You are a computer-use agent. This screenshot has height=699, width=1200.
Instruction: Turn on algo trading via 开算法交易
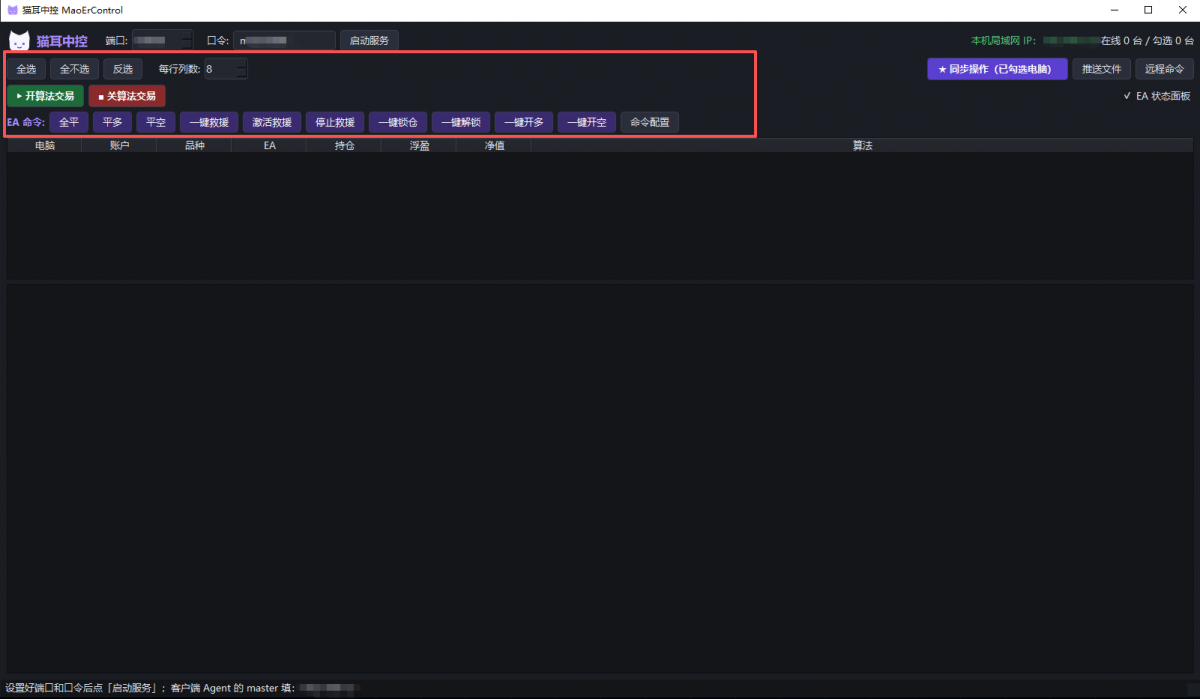click(x=45, y=96)
